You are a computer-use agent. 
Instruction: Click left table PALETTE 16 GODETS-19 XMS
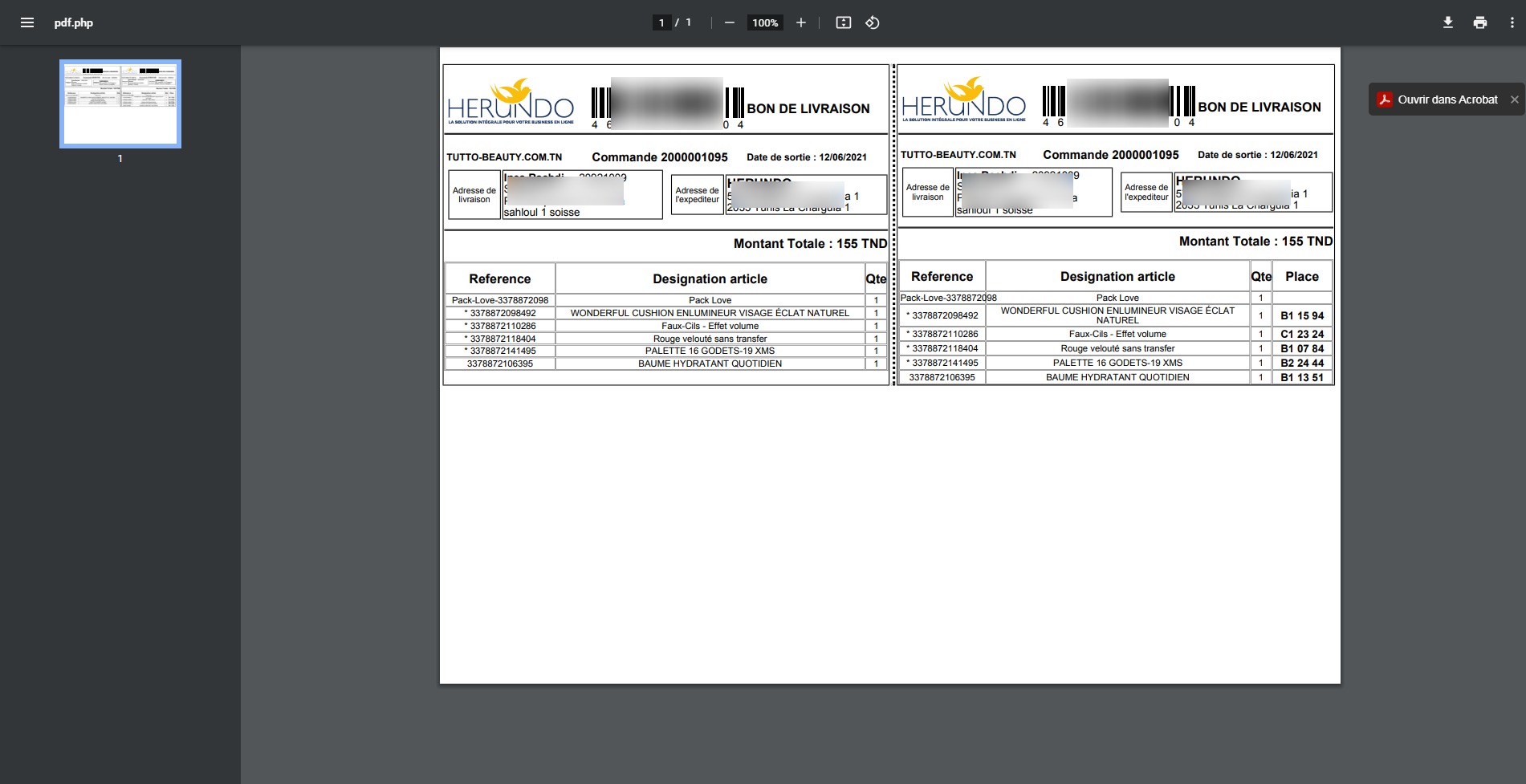coord(710,351)
